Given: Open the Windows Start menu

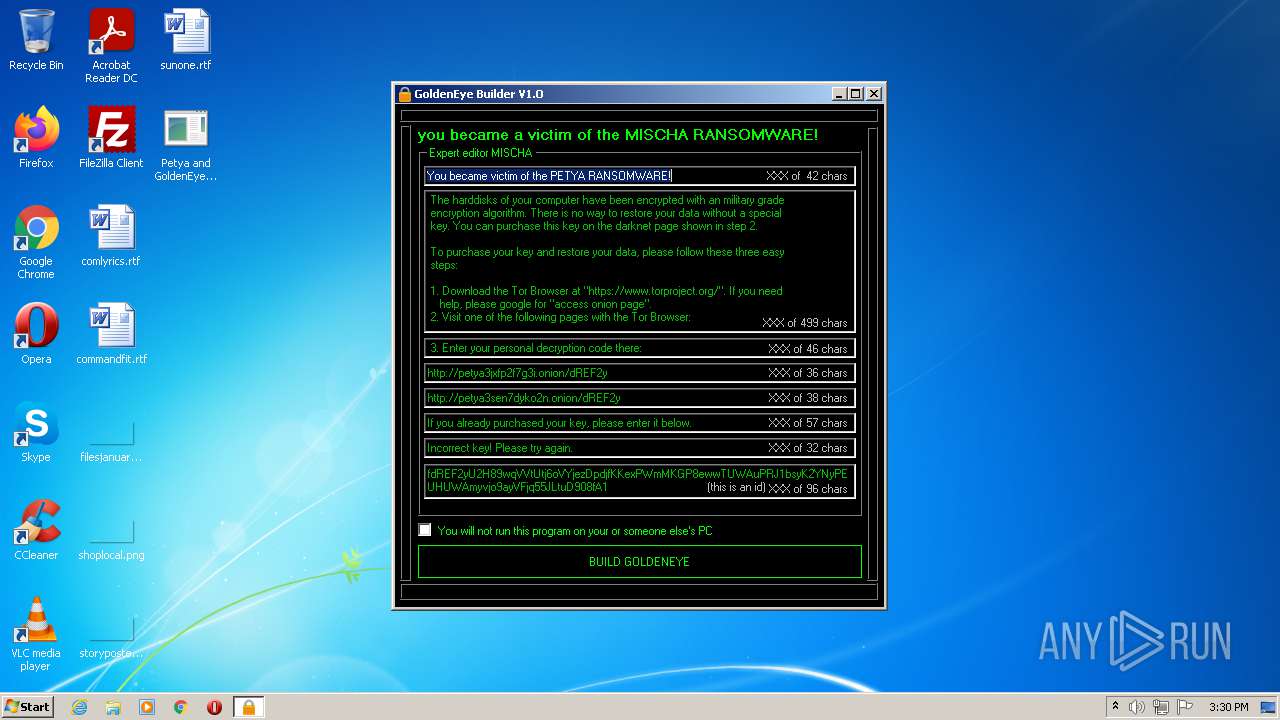Looking at the screenshot, I should 28,707.
